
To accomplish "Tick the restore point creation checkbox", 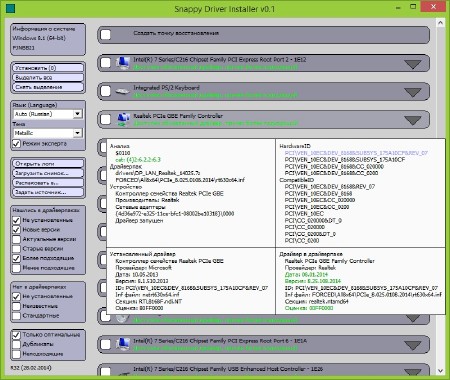I will tap(106, 34).
